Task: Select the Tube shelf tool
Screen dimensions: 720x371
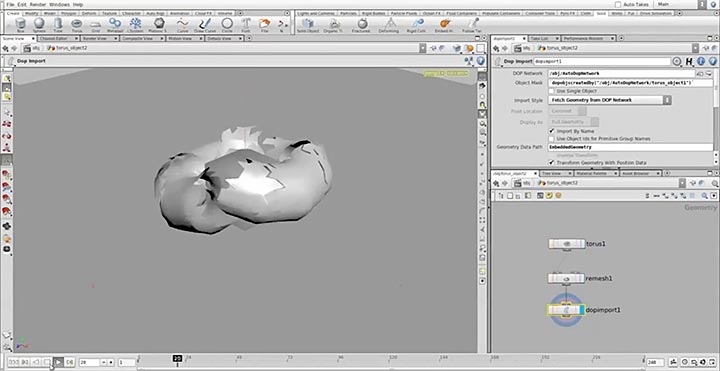Action: tap(58, 25)
